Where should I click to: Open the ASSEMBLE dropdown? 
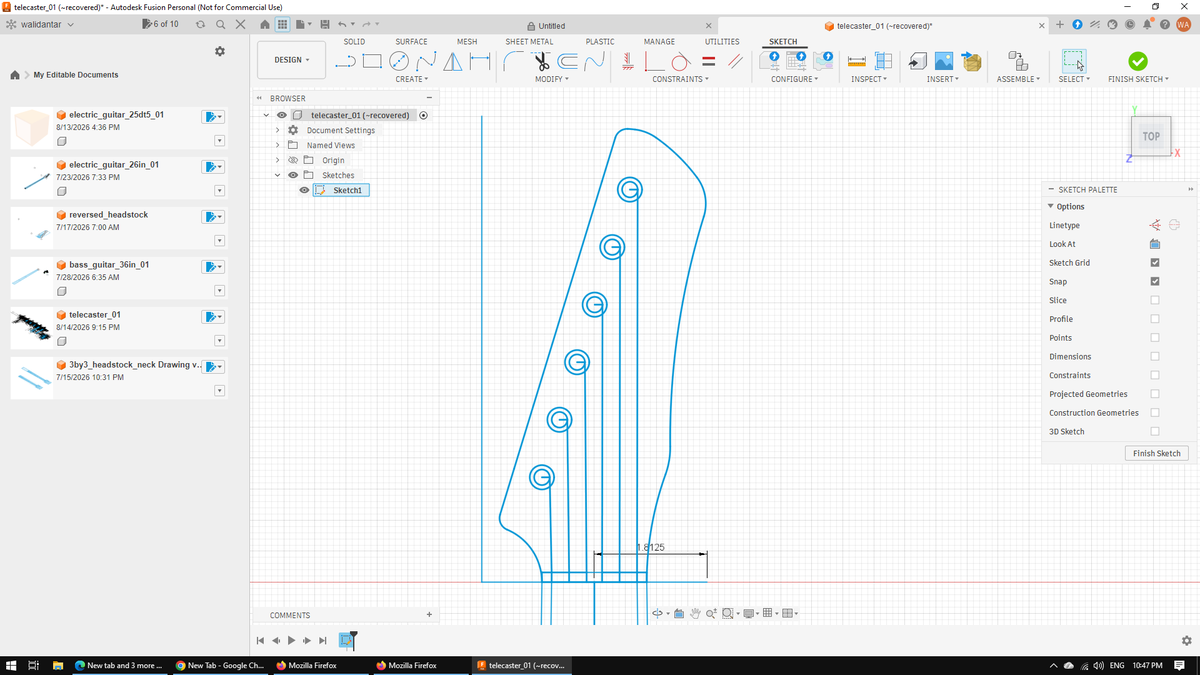coord(1019,79)
